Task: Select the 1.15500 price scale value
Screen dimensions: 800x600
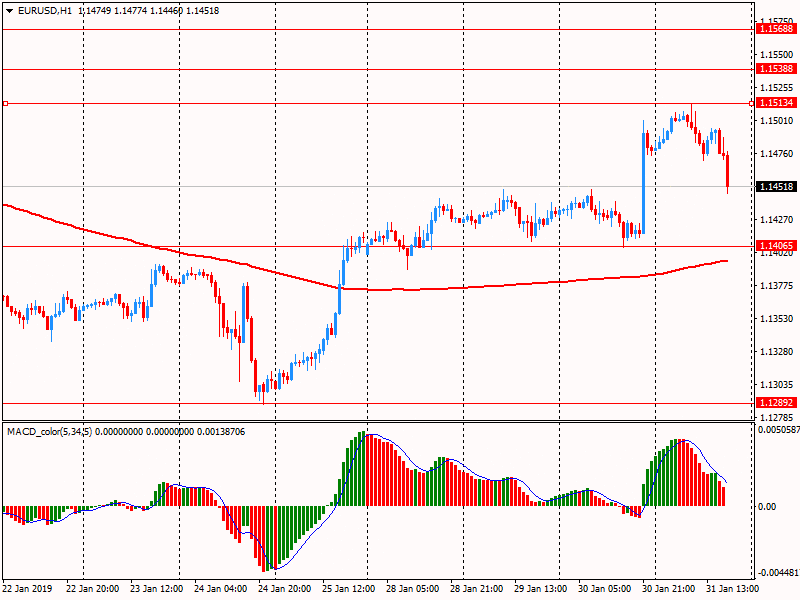Action: 777,55
